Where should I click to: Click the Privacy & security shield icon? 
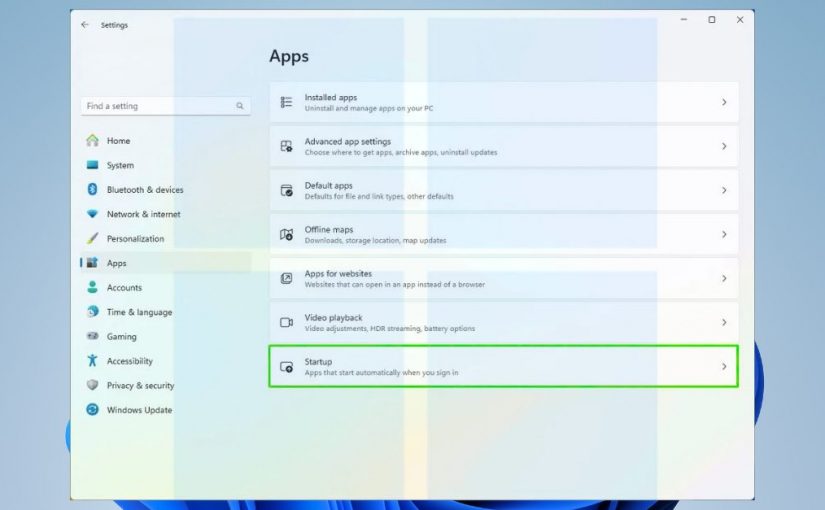point(93,385)
